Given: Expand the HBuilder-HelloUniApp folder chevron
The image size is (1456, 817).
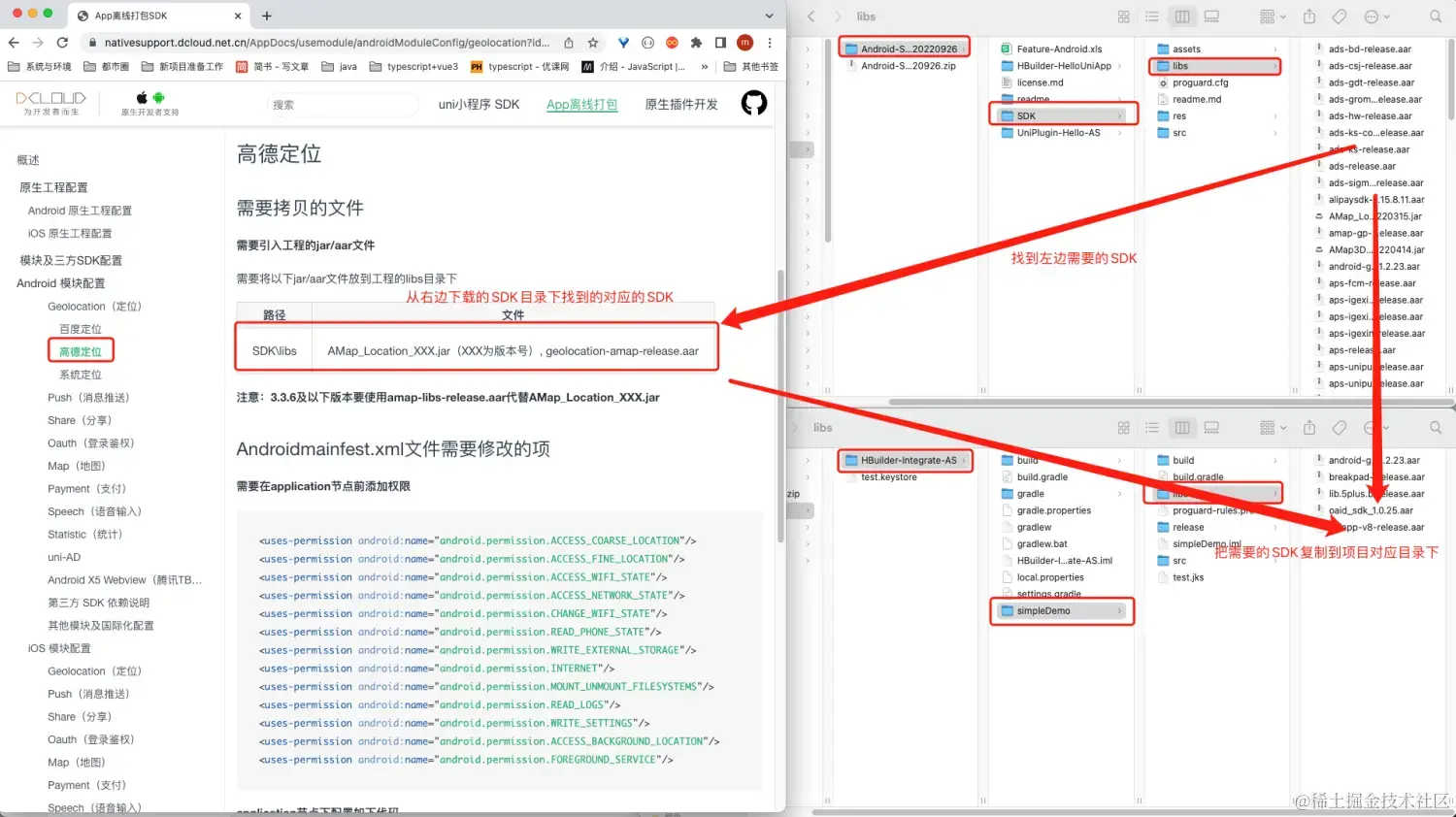Looking at the screenshot, I should point(1120,66).
